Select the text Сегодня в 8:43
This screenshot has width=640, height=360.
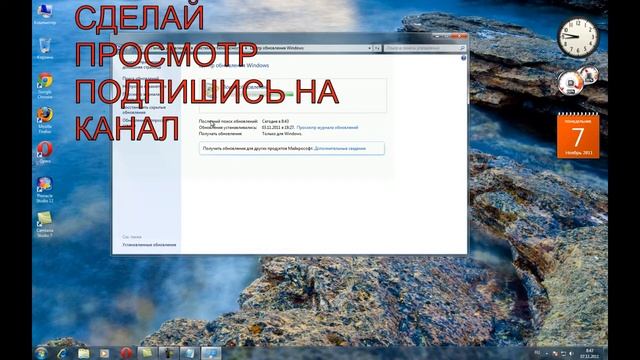coord(276,122)
